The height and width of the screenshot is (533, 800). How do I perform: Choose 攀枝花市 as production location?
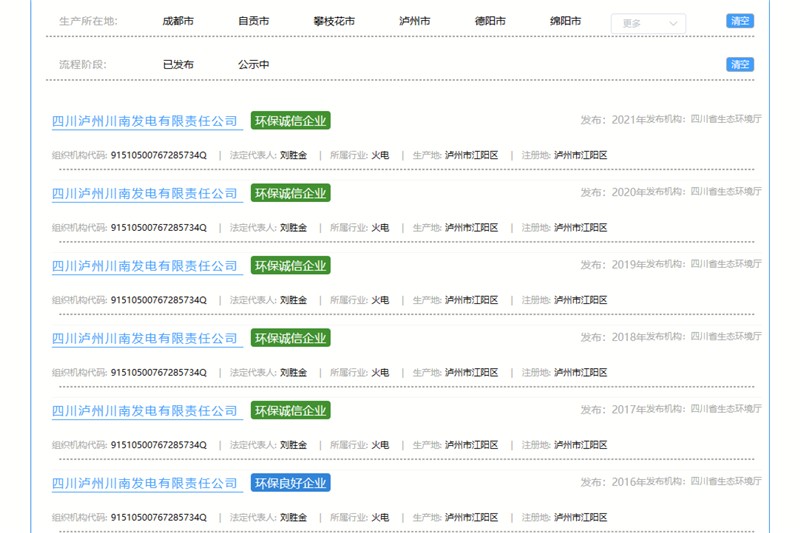(333, 21)
